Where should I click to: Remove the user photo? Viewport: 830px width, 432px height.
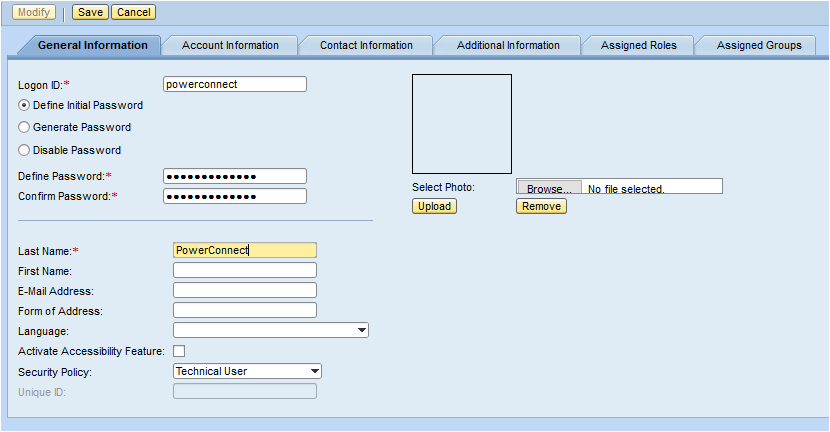click(541, 206)
